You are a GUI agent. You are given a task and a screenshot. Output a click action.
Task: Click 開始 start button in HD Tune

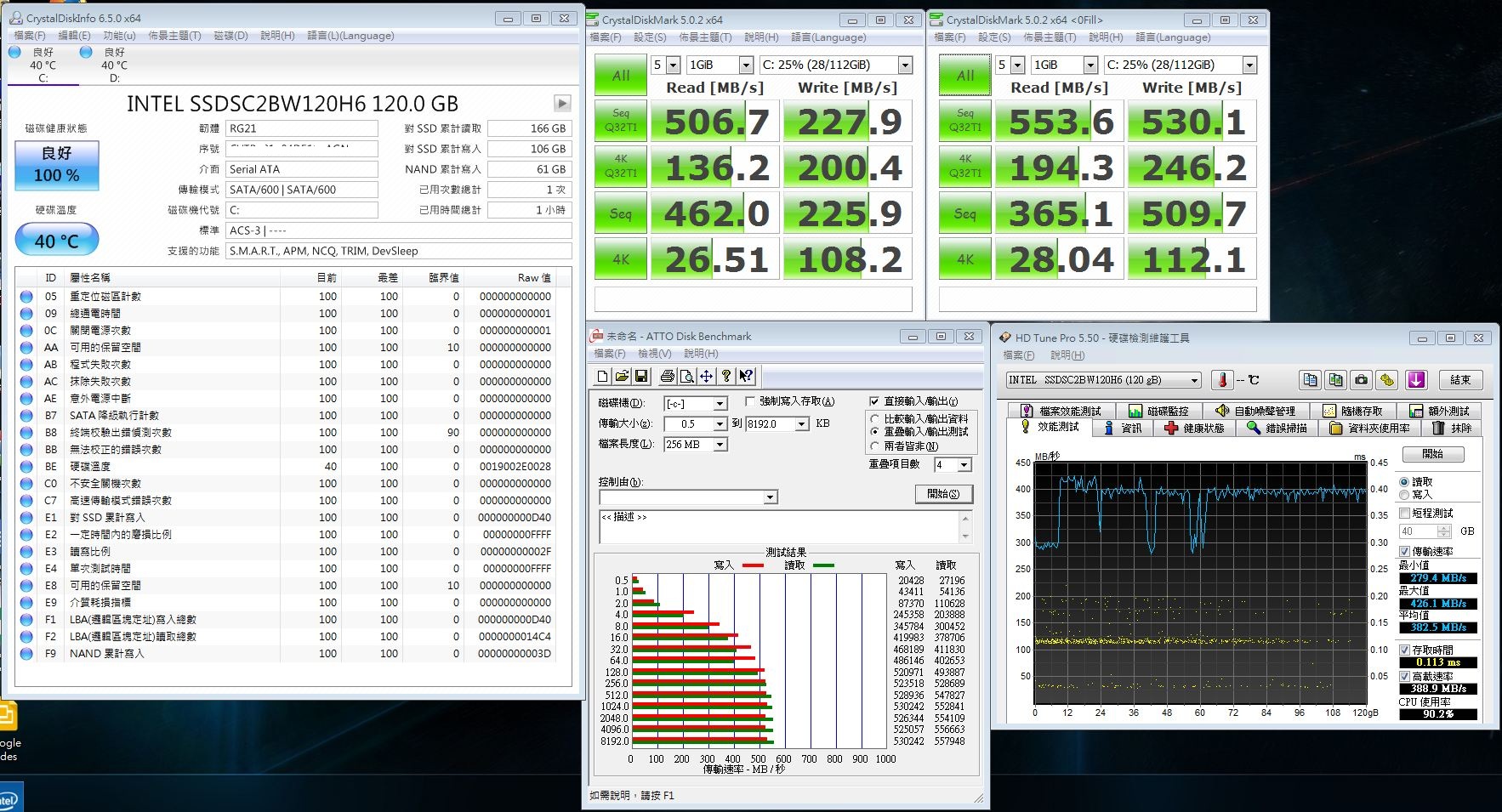coord(1432,454)
